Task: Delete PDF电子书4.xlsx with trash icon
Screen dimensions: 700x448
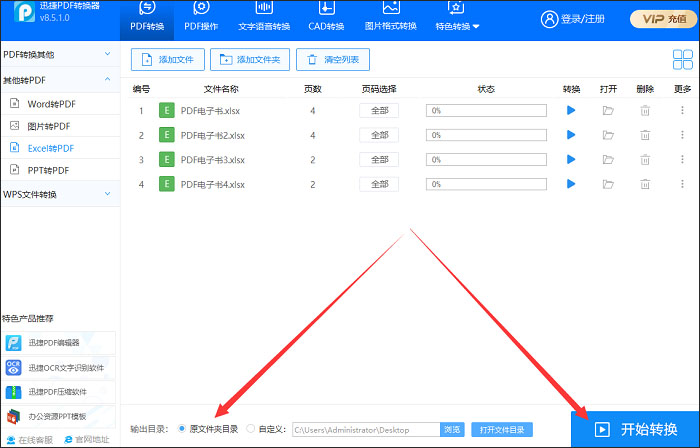Action: (645, 184)
